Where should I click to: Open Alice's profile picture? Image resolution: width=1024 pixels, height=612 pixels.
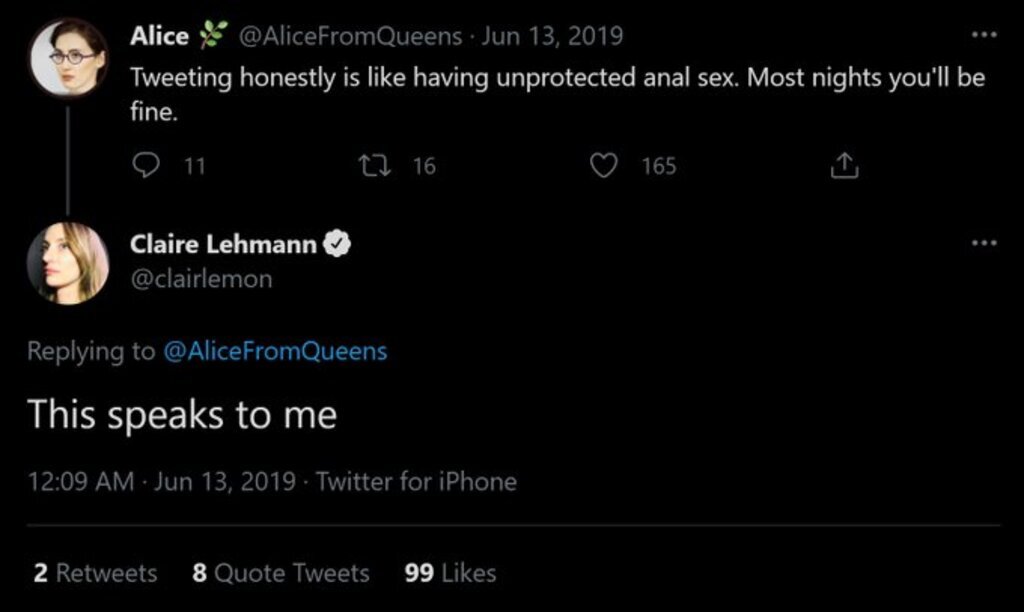68,57
